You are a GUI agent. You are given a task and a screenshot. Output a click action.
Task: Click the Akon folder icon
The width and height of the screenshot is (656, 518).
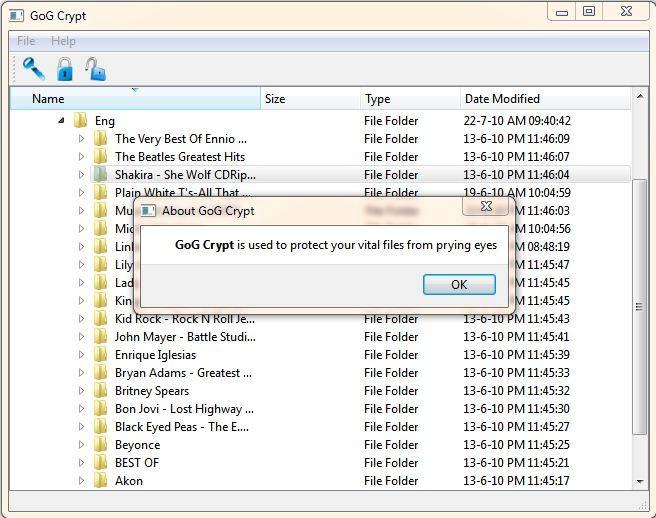[x=100, y=481]
